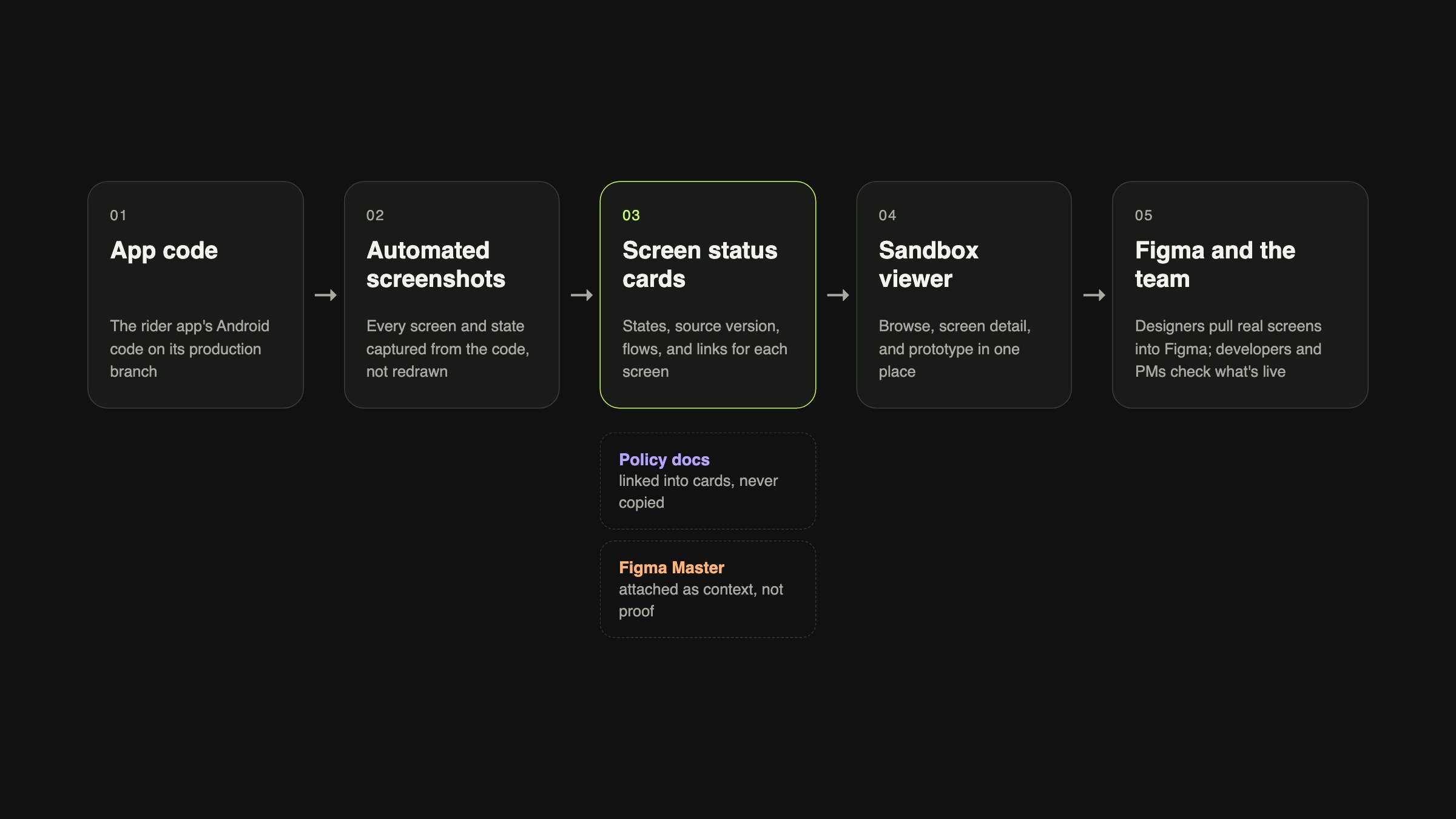
Task: Click the Automated screenshots card title
Action: pos(436,265)
